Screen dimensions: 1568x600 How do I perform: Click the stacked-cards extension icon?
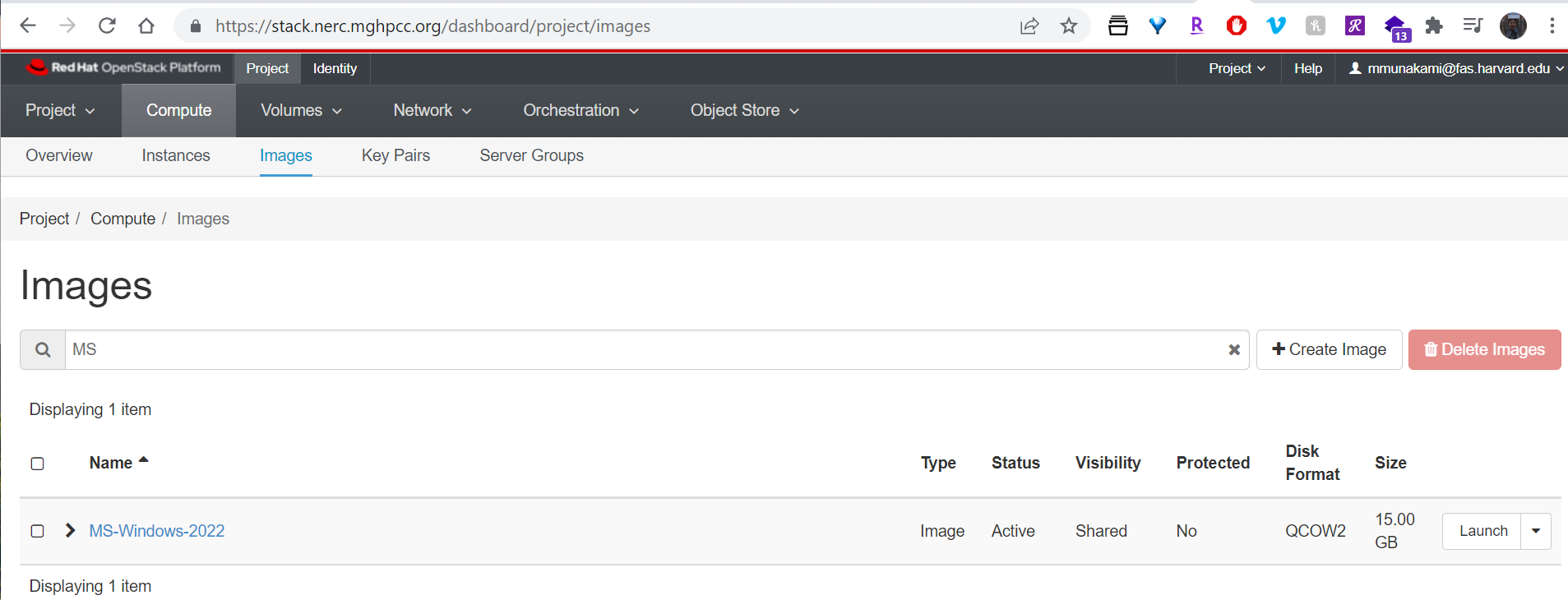[1118, 25]
